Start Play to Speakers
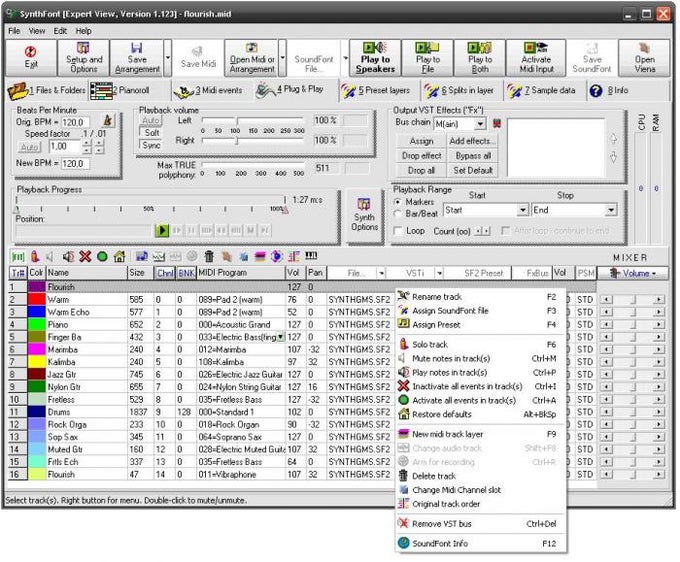 tap(375, 58)
